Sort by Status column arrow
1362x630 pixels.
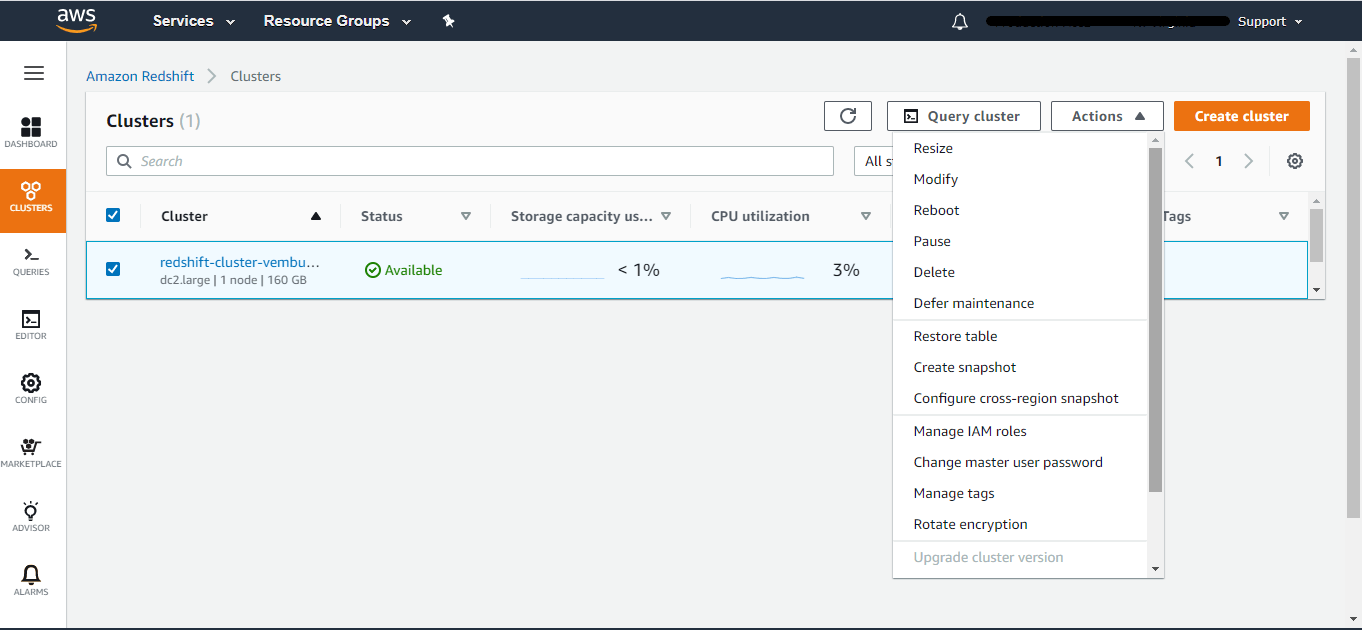pos(465,216)
